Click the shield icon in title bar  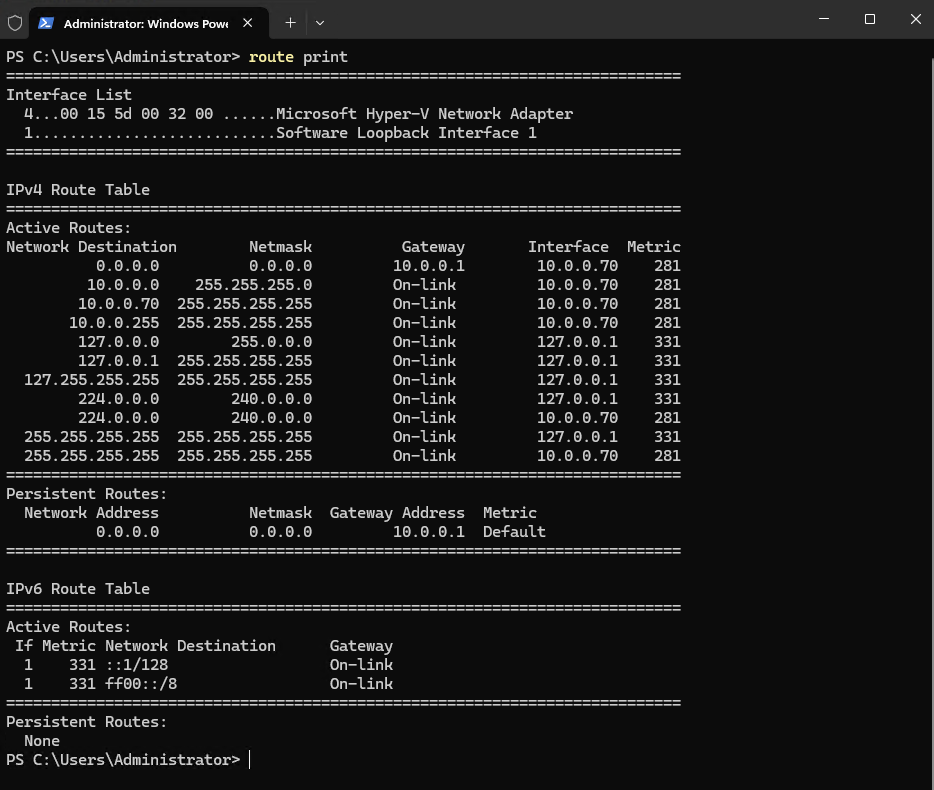[15, 23]
